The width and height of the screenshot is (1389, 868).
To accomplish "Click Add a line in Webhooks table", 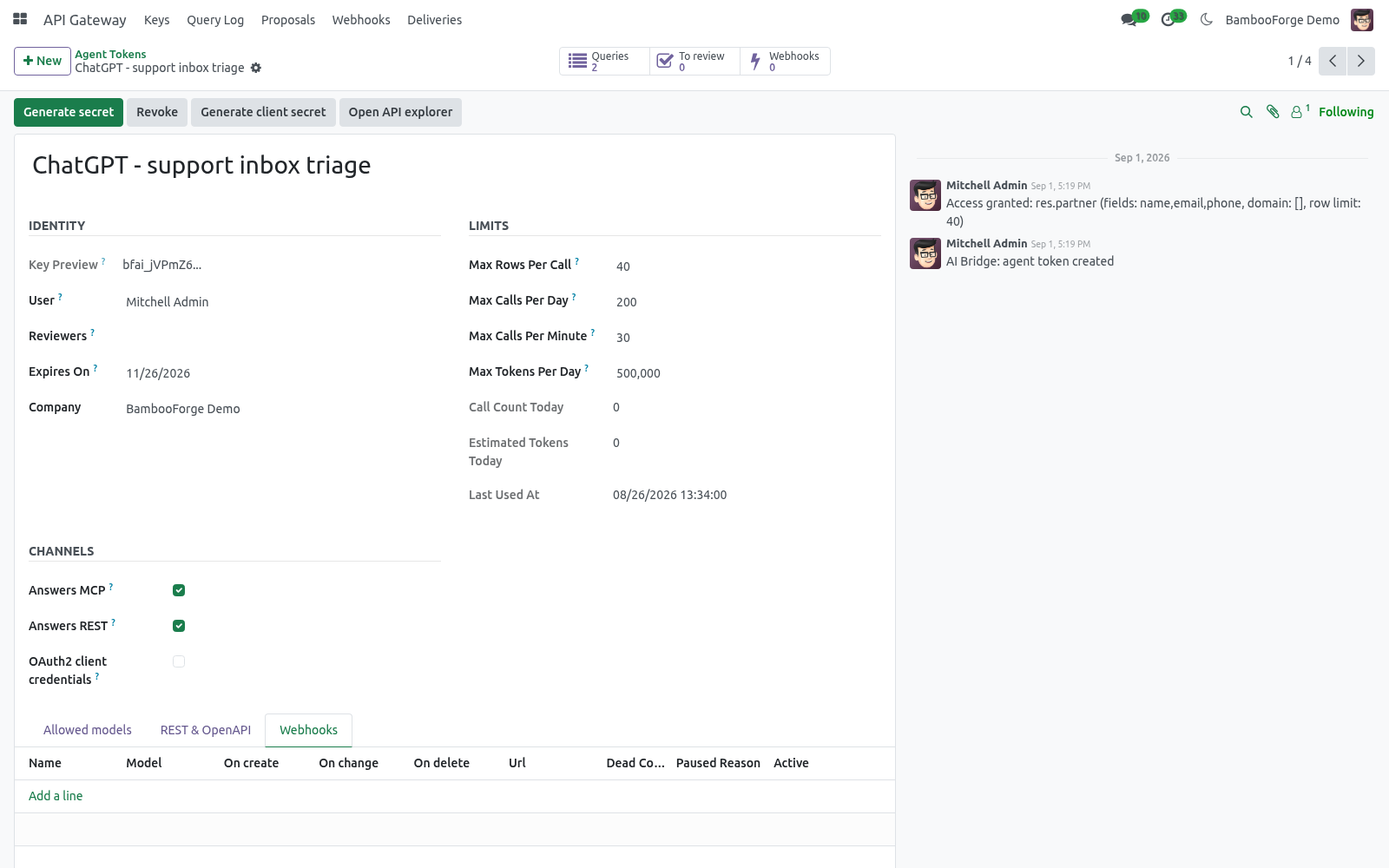I will [x=56, y=796].
